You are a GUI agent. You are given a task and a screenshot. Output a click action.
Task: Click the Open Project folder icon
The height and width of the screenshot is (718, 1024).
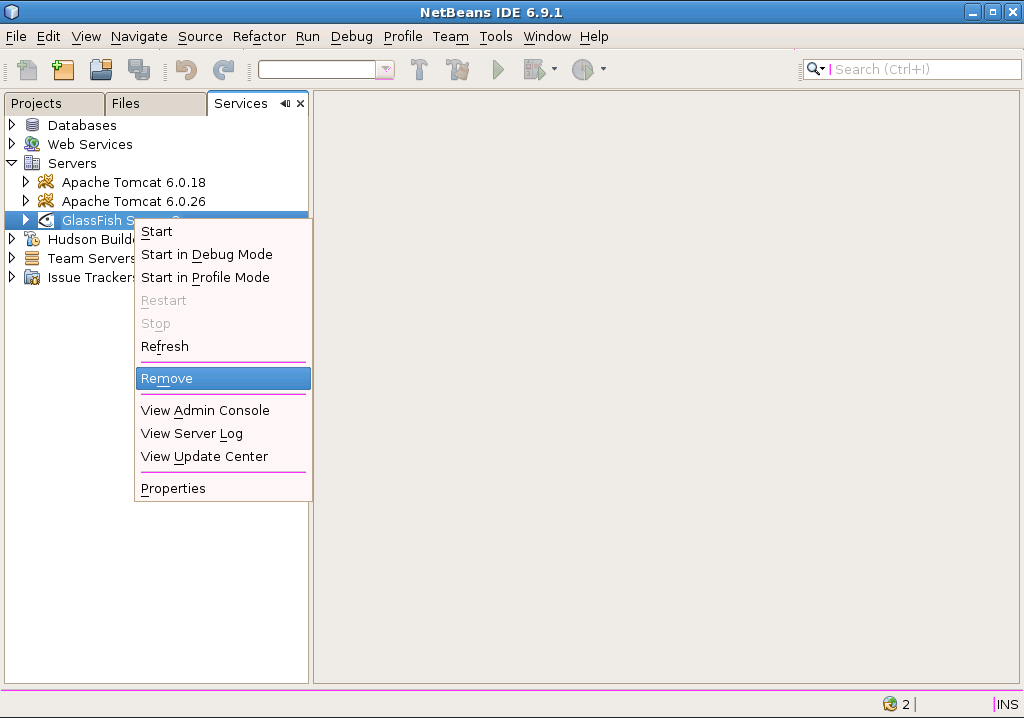pyautogui.click(x=100, y=70)
